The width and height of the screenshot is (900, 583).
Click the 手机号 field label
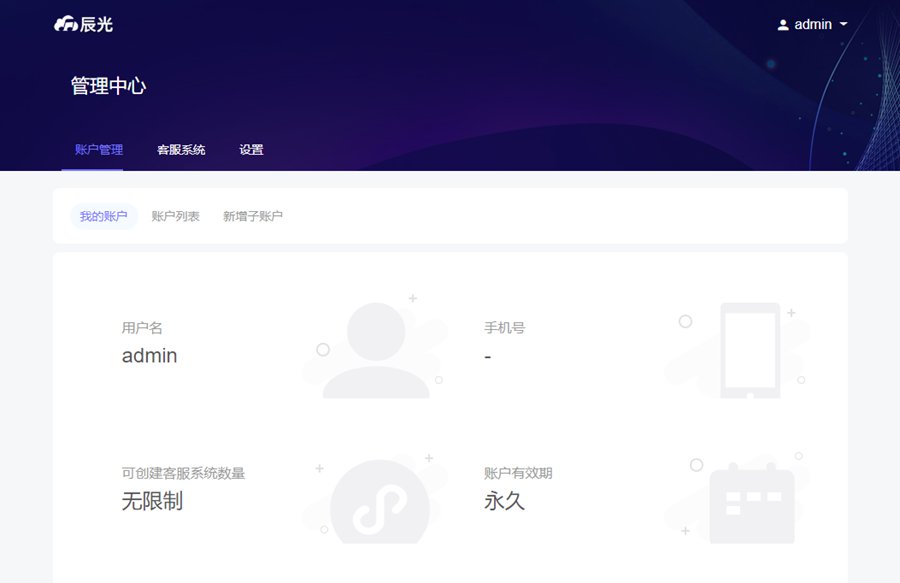(x=504, y=327)
